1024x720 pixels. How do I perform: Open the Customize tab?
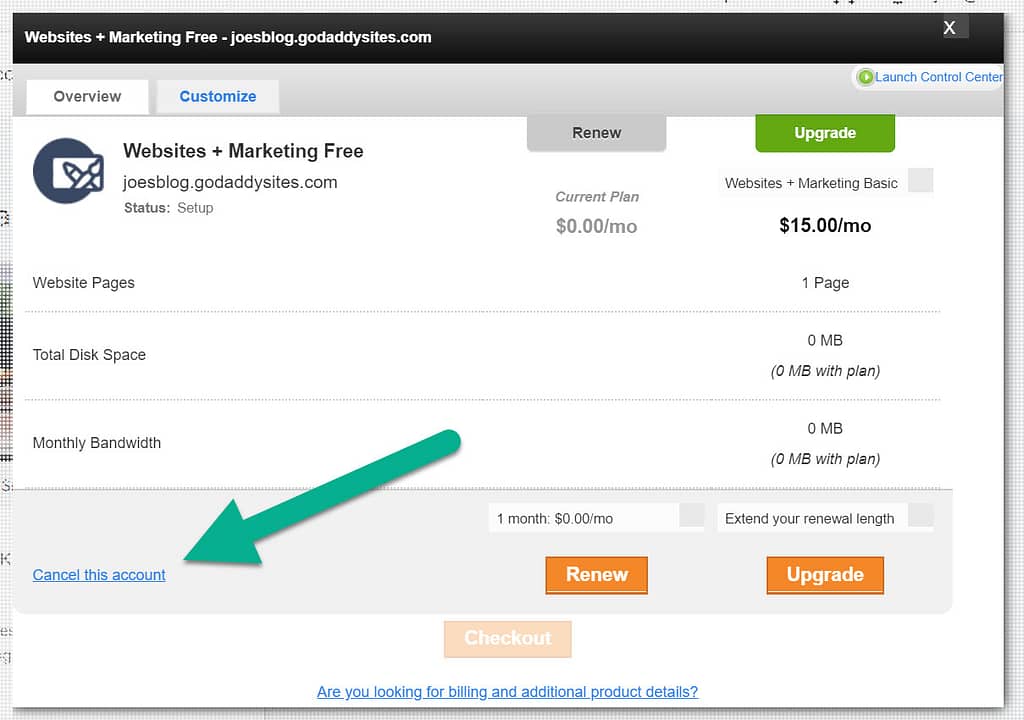218,97
